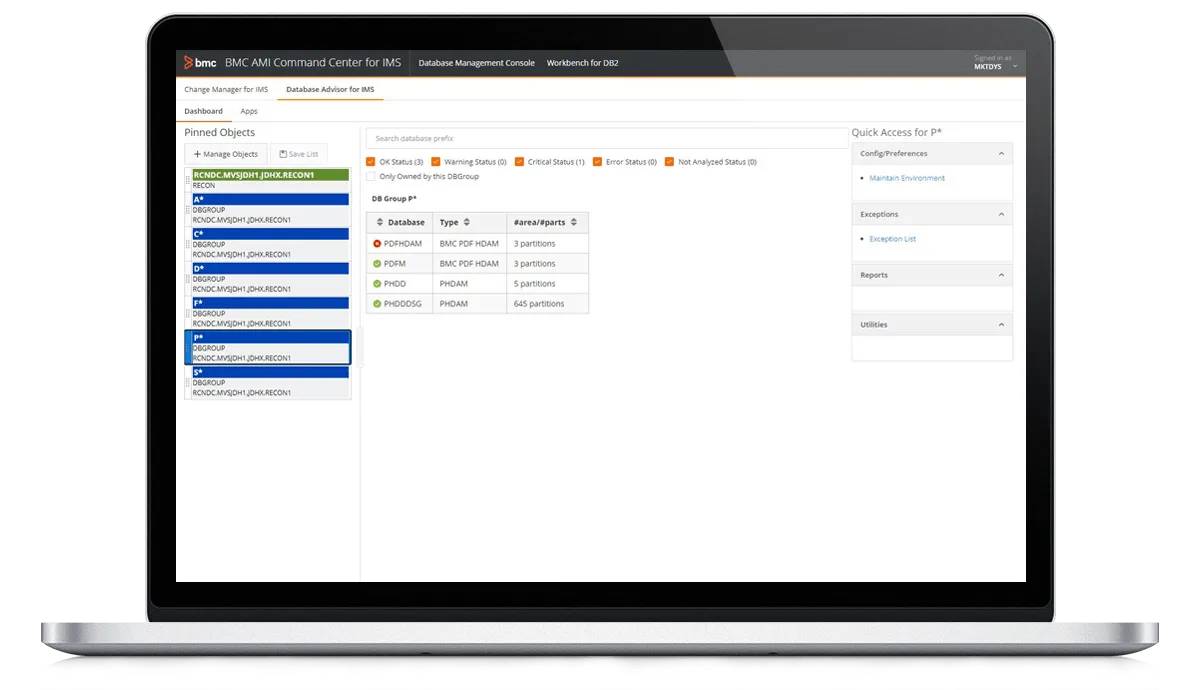Open the Exception List link
1200x690 pixels.
pos(893,239)
